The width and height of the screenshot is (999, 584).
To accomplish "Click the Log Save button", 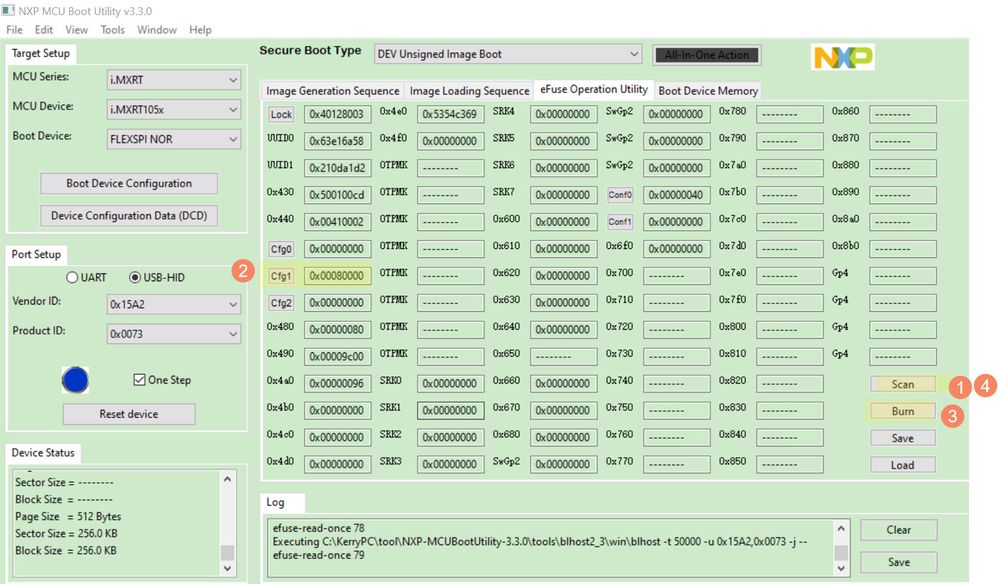I will pos(898,562).
